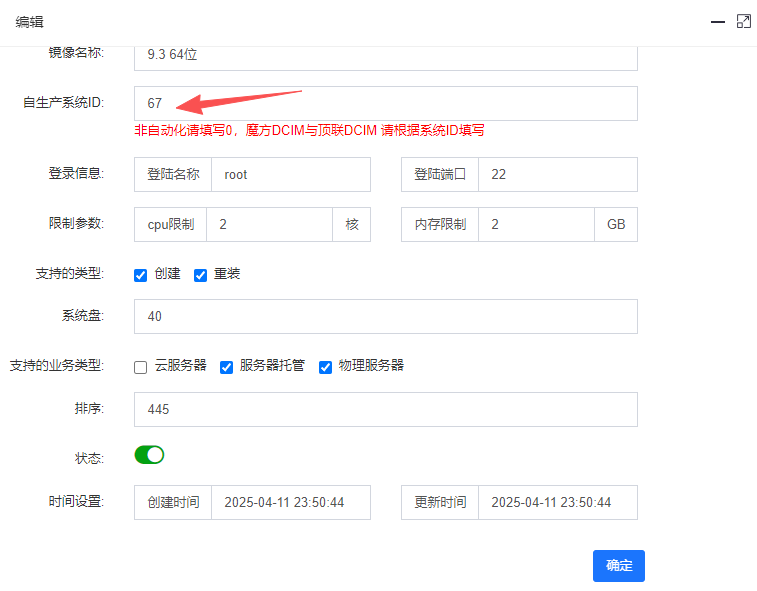Image resolution: width=757 pixels, height=591 pixels.
Task: Click the 登陆端口 input with 22
Action: (557, 174)
